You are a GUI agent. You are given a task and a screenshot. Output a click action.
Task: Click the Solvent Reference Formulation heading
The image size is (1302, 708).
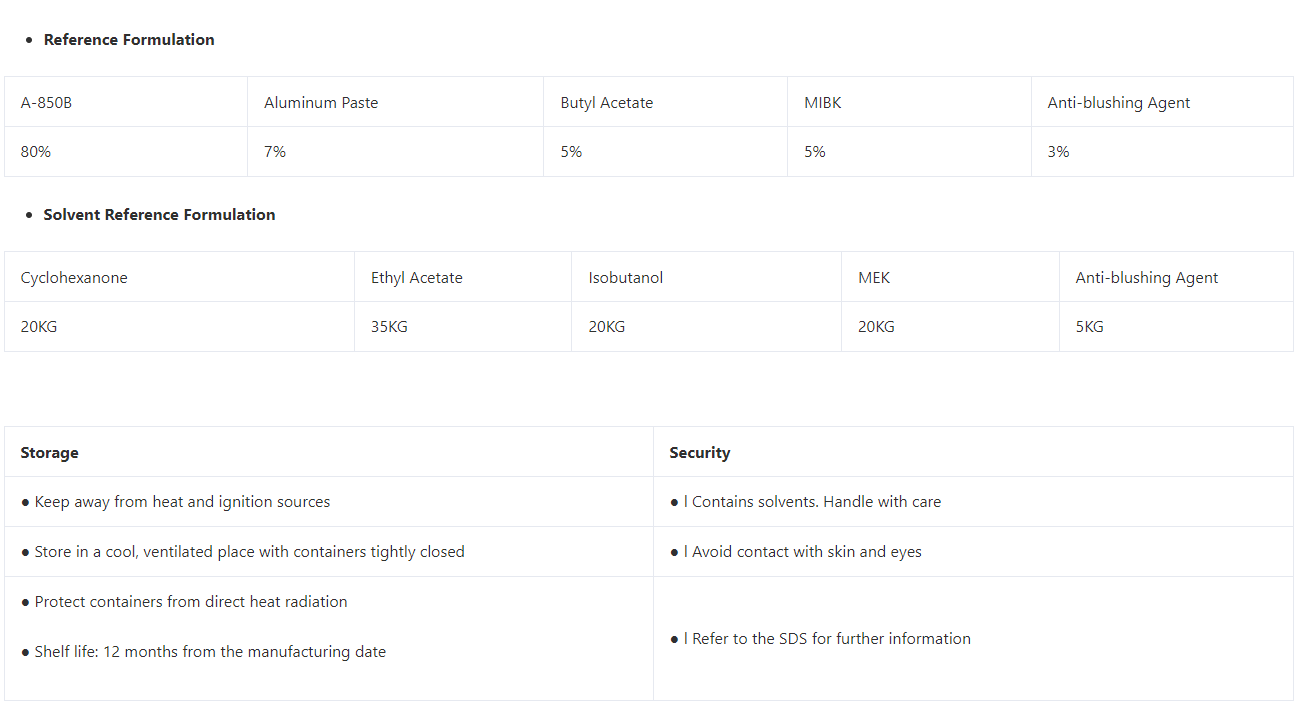coord(159,215)
